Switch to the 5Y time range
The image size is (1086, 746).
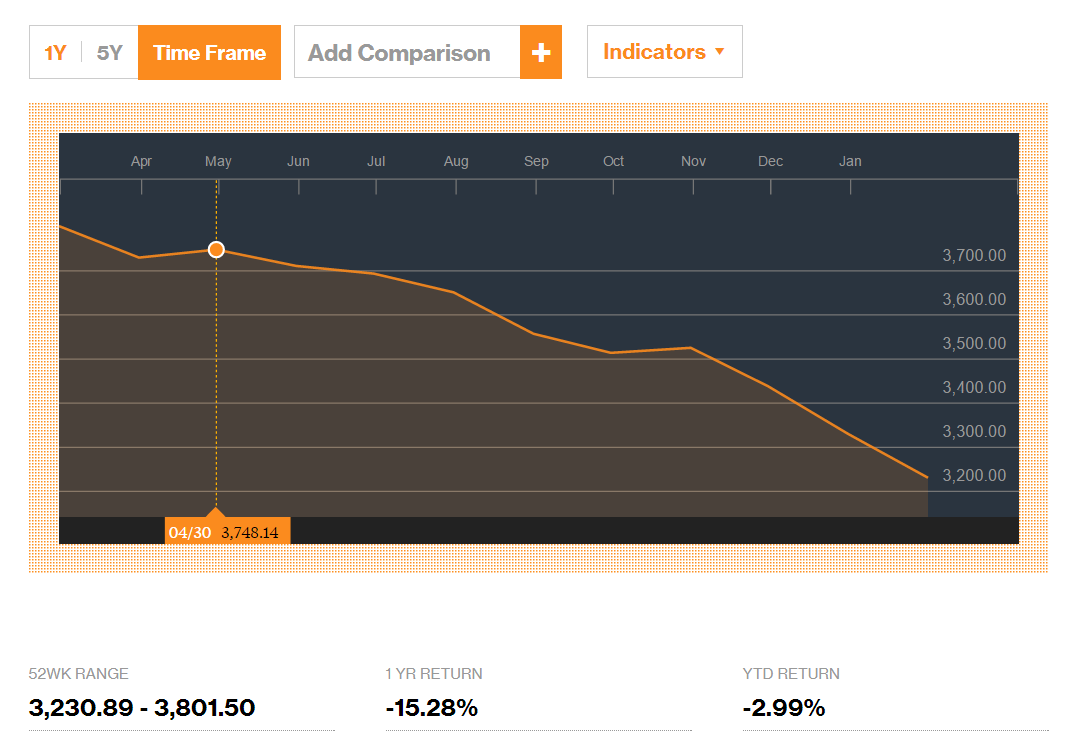click(x=109, y=53)
